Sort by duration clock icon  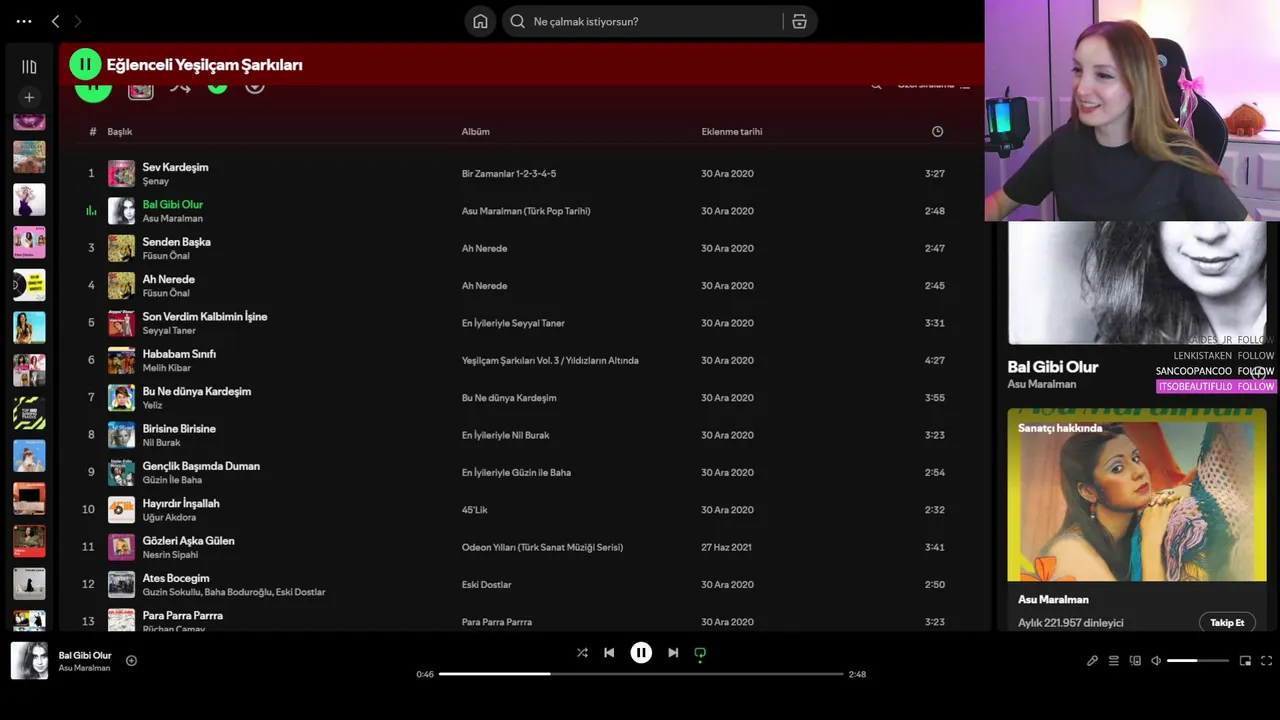937,131
